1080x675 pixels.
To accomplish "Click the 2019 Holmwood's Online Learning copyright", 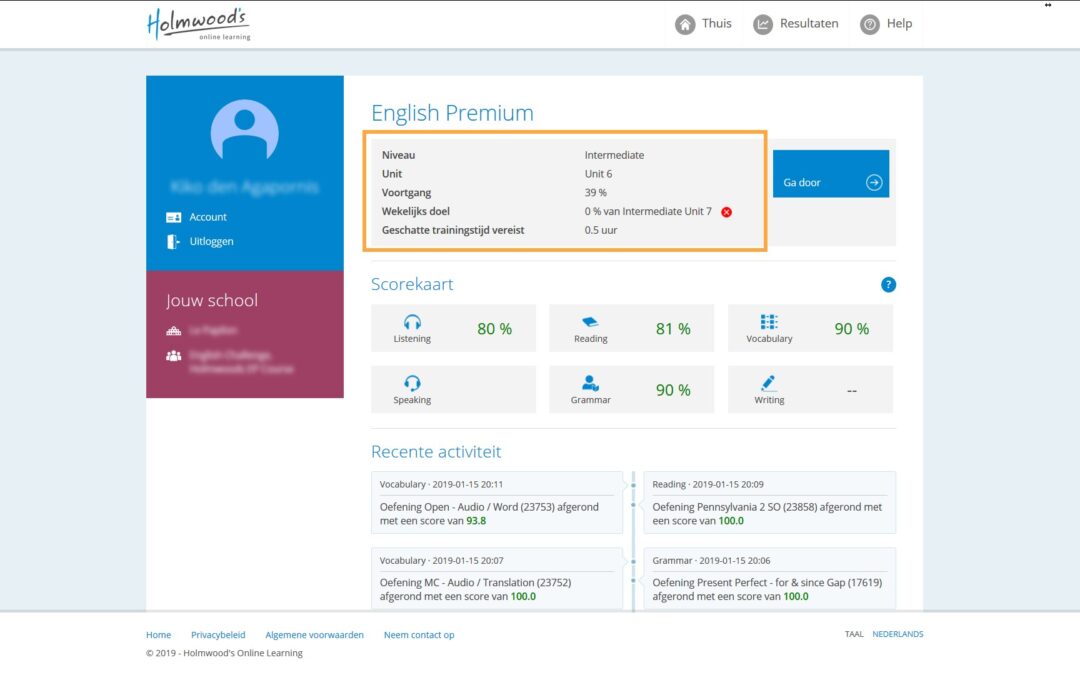I will [x=224, y=653].
